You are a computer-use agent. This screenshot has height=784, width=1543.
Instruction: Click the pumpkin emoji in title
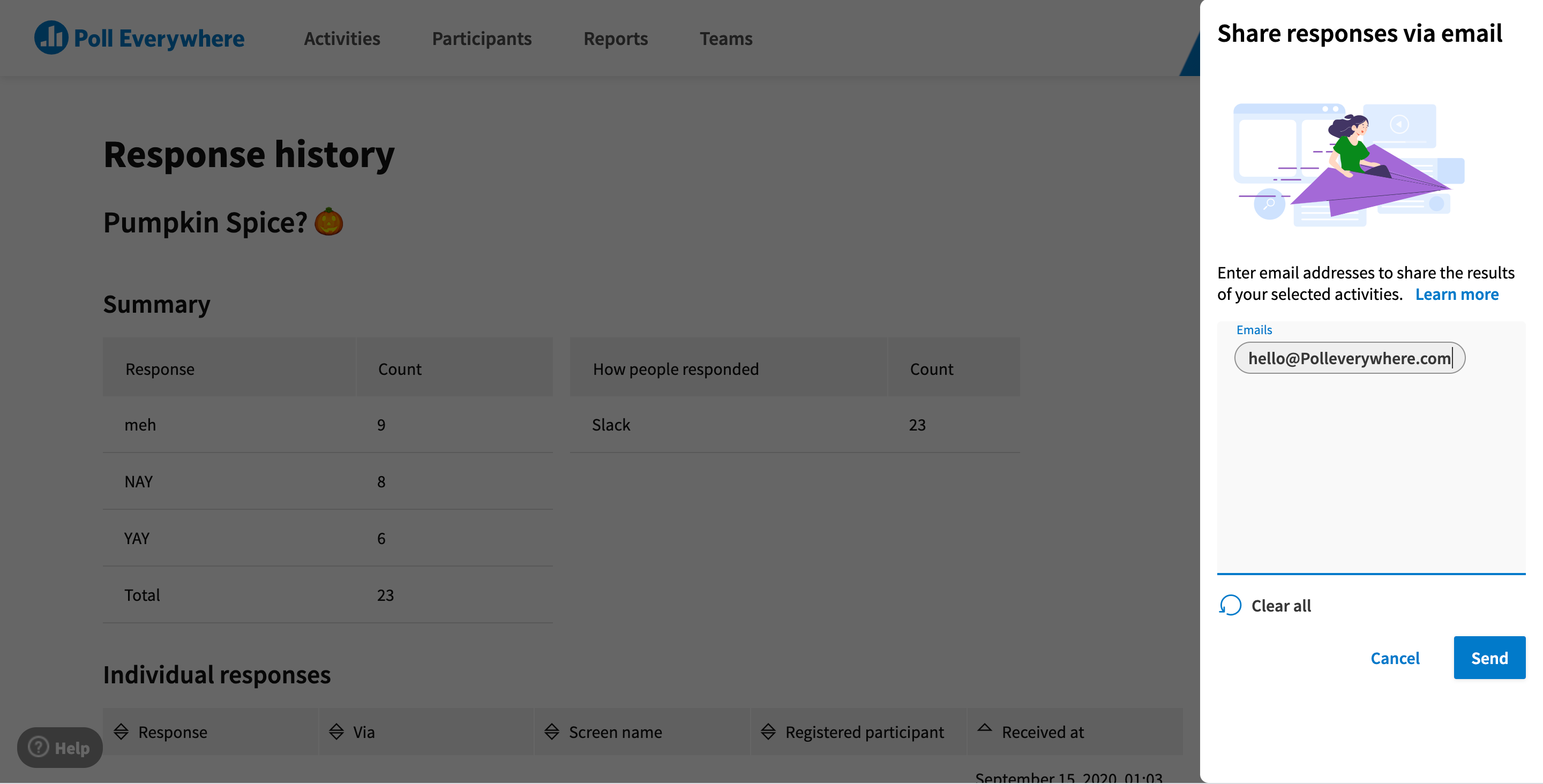pos(329,222)
